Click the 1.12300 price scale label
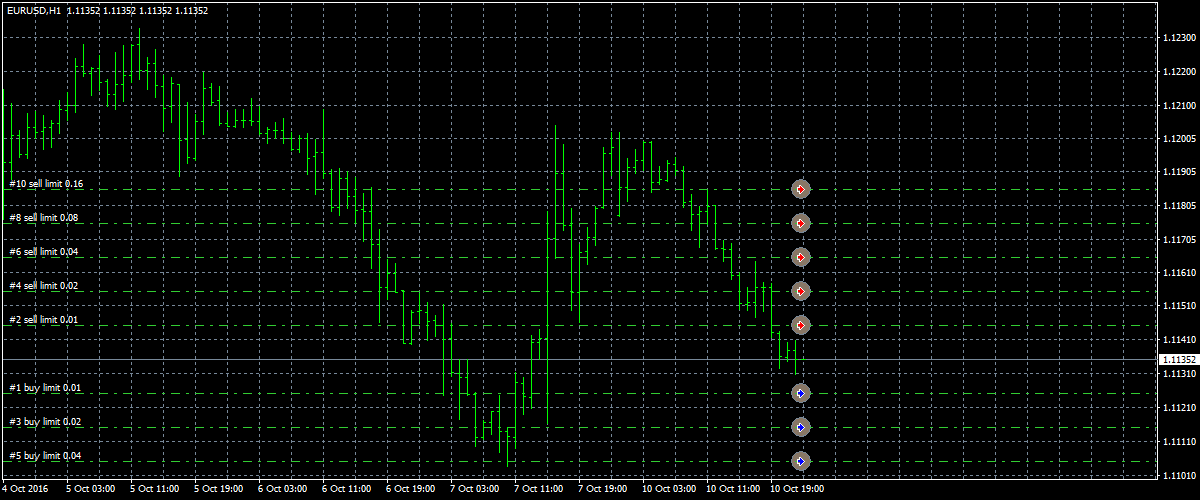 (1178, 38)
